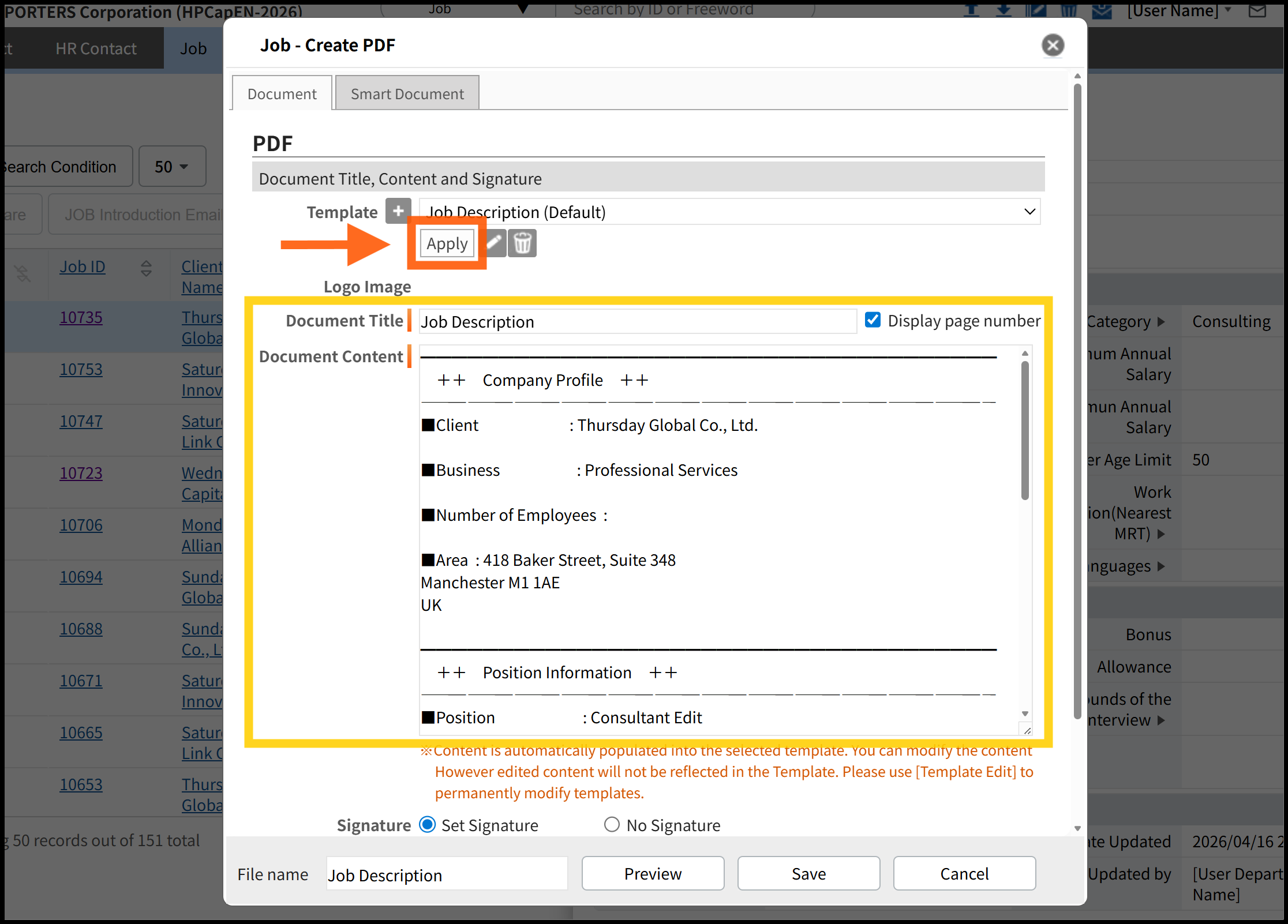This screenshot has width=1288, height=924.
Task: Open job ID 10753 link
Action: [x=81, y=369]
